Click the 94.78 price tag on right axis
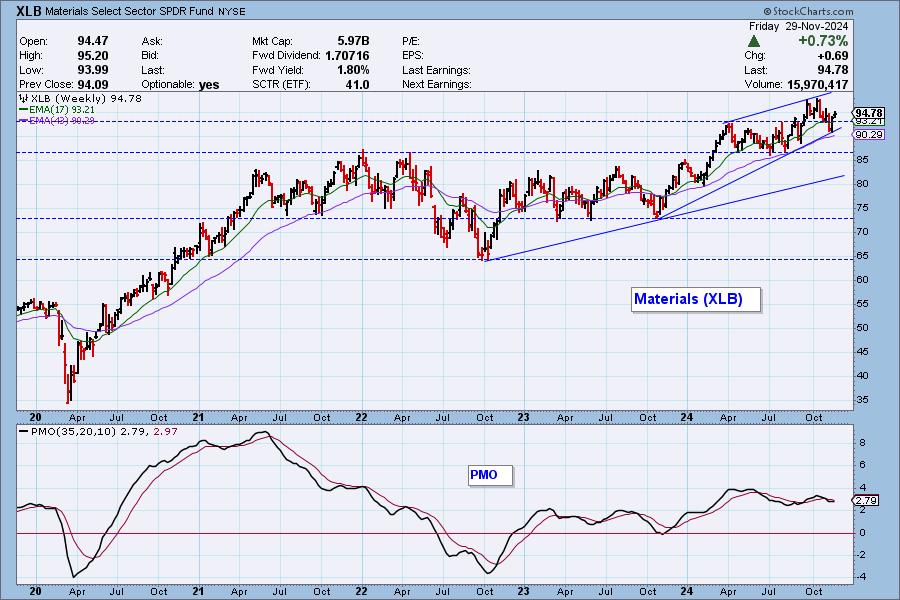The height and width of the screenshot is (600, 900). pyautogui.click(x=868, y=113)
